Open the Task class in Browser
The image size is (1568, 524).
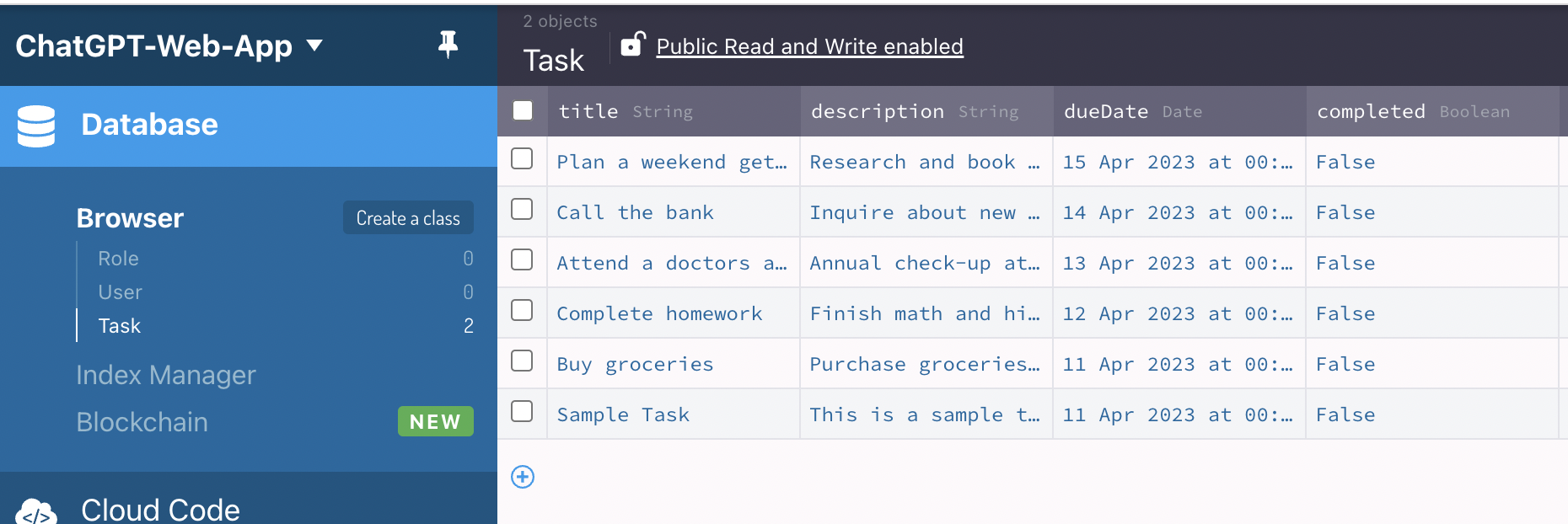(x=119, y=326)
